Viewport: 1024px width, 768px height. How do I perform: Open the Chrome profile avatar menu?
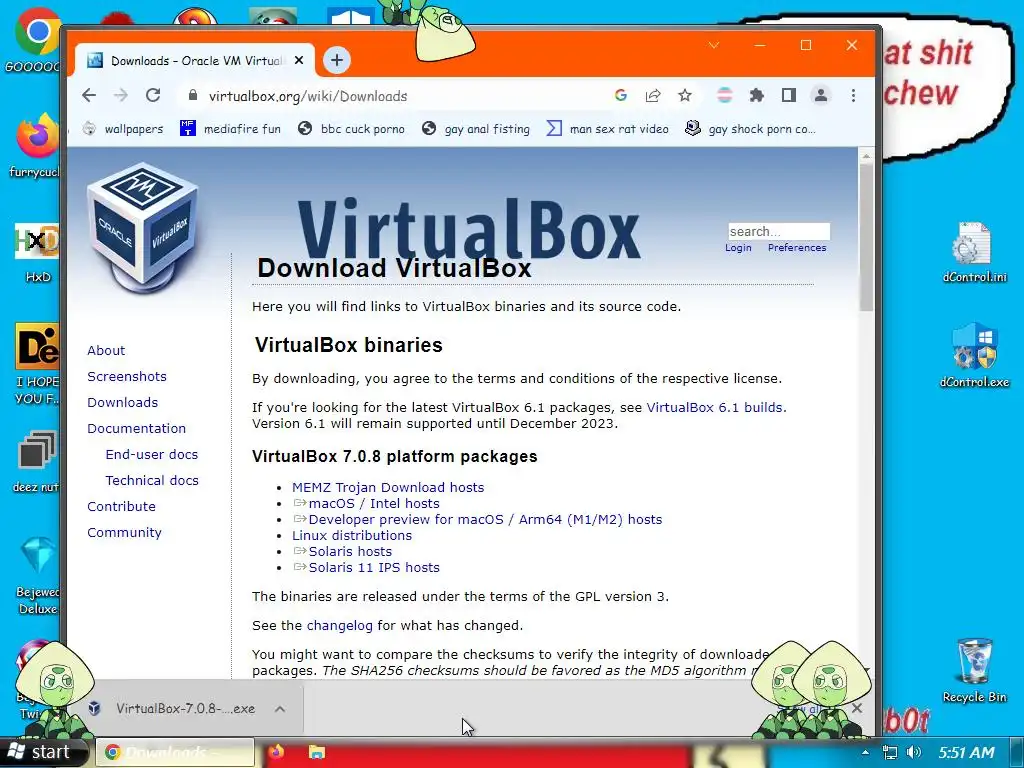point(820,95)
